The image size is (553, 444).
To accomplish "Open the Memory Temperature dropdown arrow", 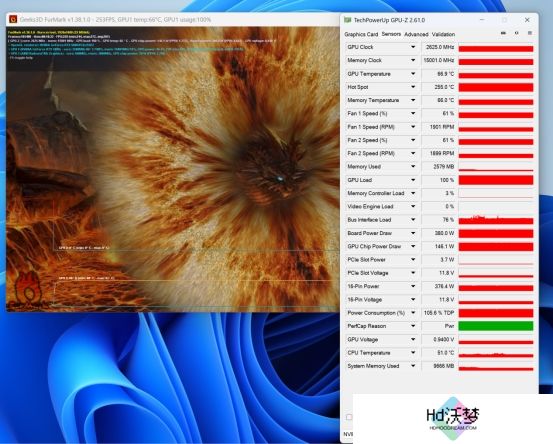I will pos(413,100).
